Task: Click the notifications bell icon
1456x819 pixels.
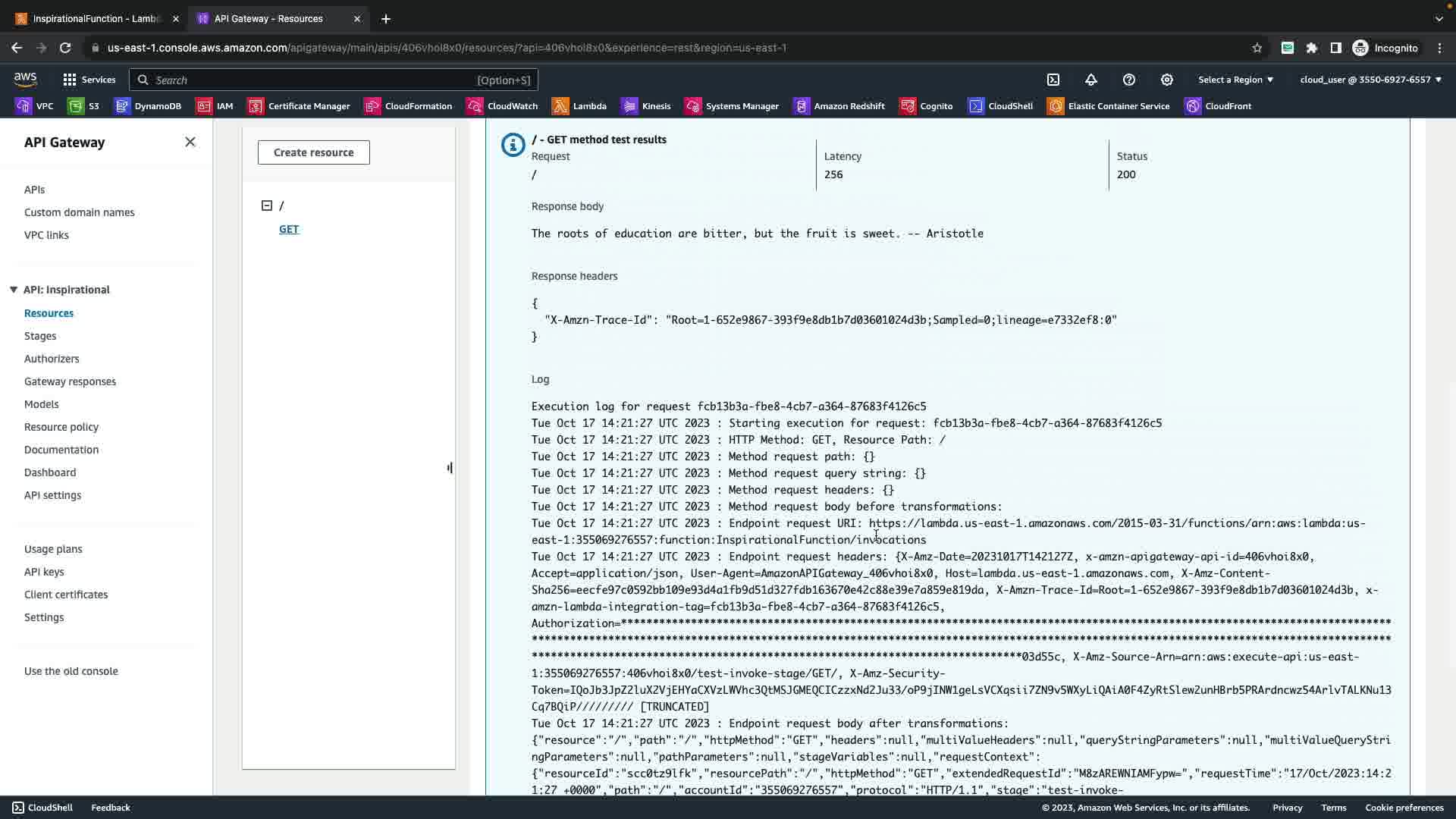Action: (1091, 80)
